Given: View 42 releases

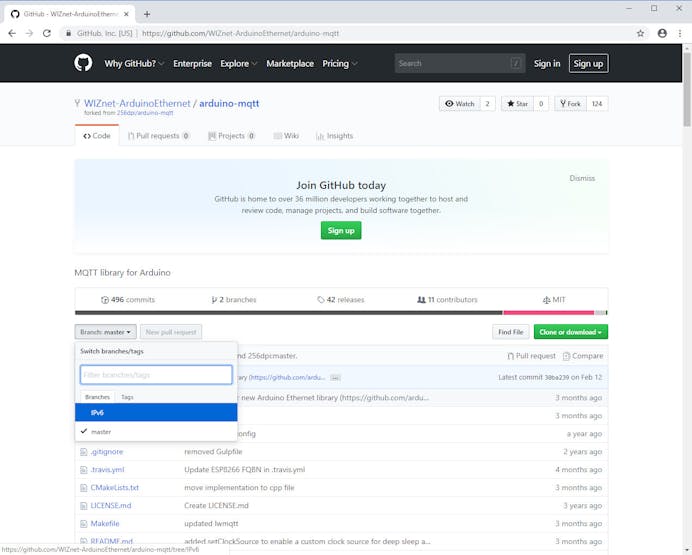Looking at the screenshot, I should click(341, 300).
